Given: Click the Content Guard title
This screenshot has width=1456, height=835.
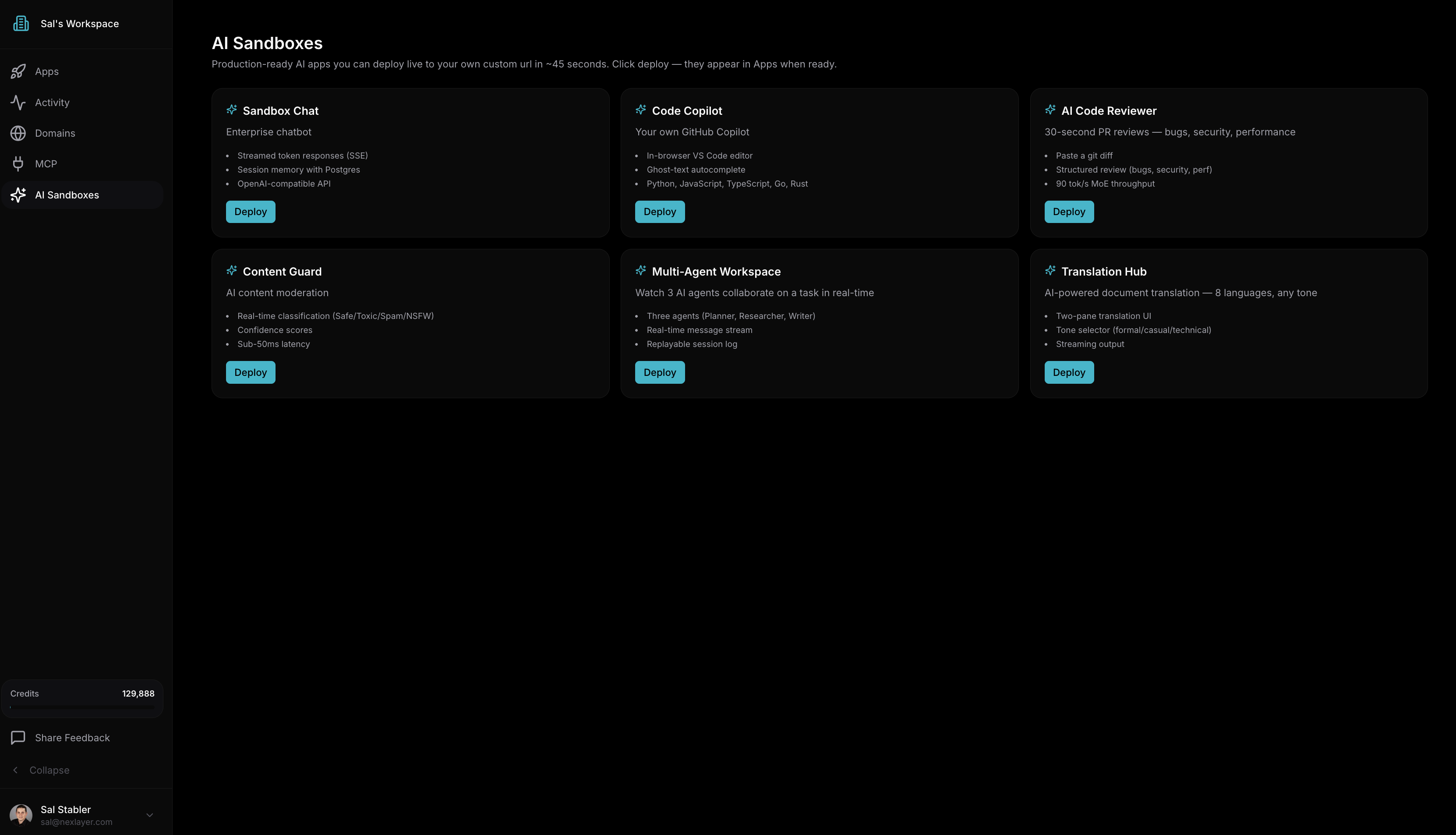Looking at the screenshot, I should pyautogui.click(x=282, y=271).
